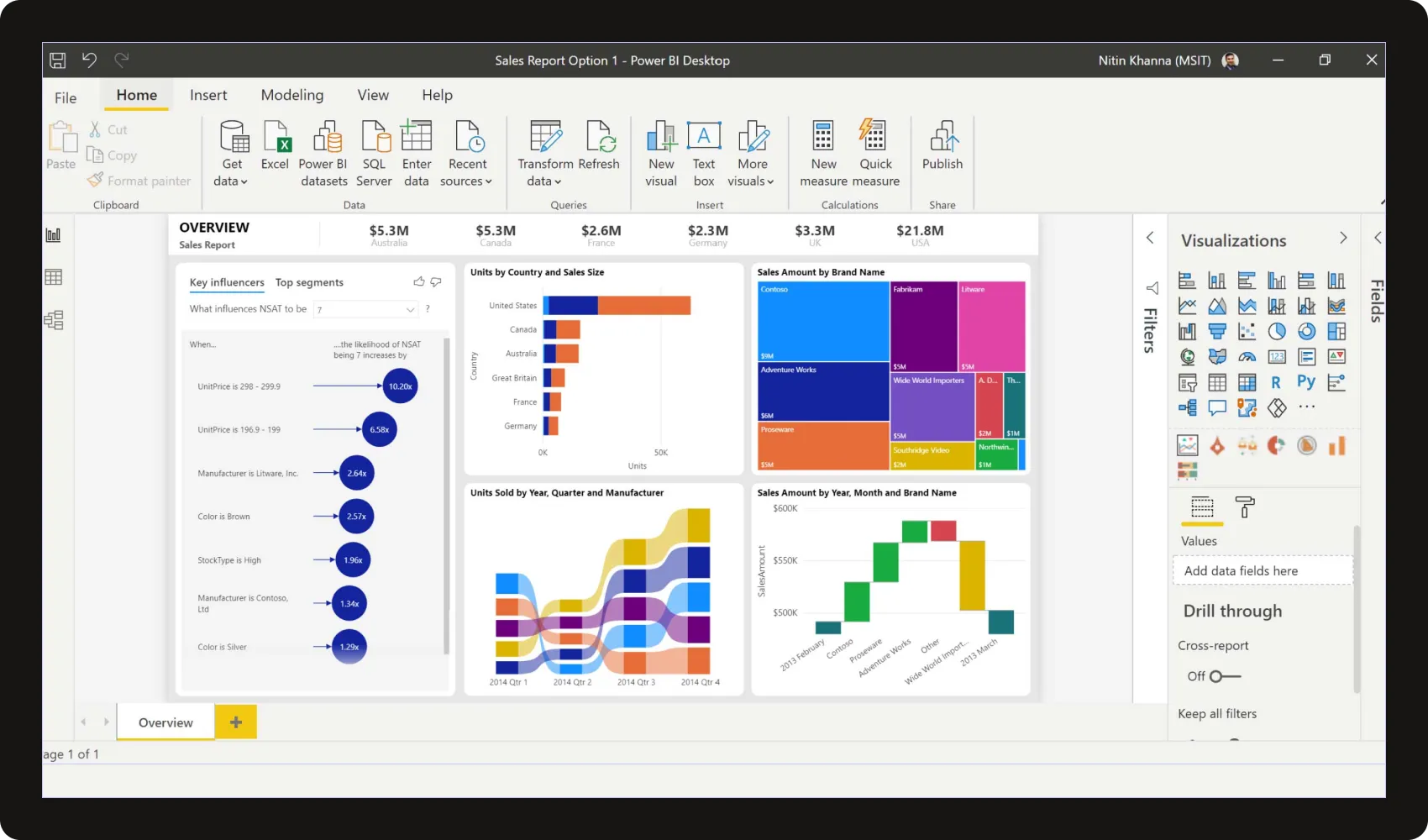Select the Pie chart visualization

[x=1278, y=331]
